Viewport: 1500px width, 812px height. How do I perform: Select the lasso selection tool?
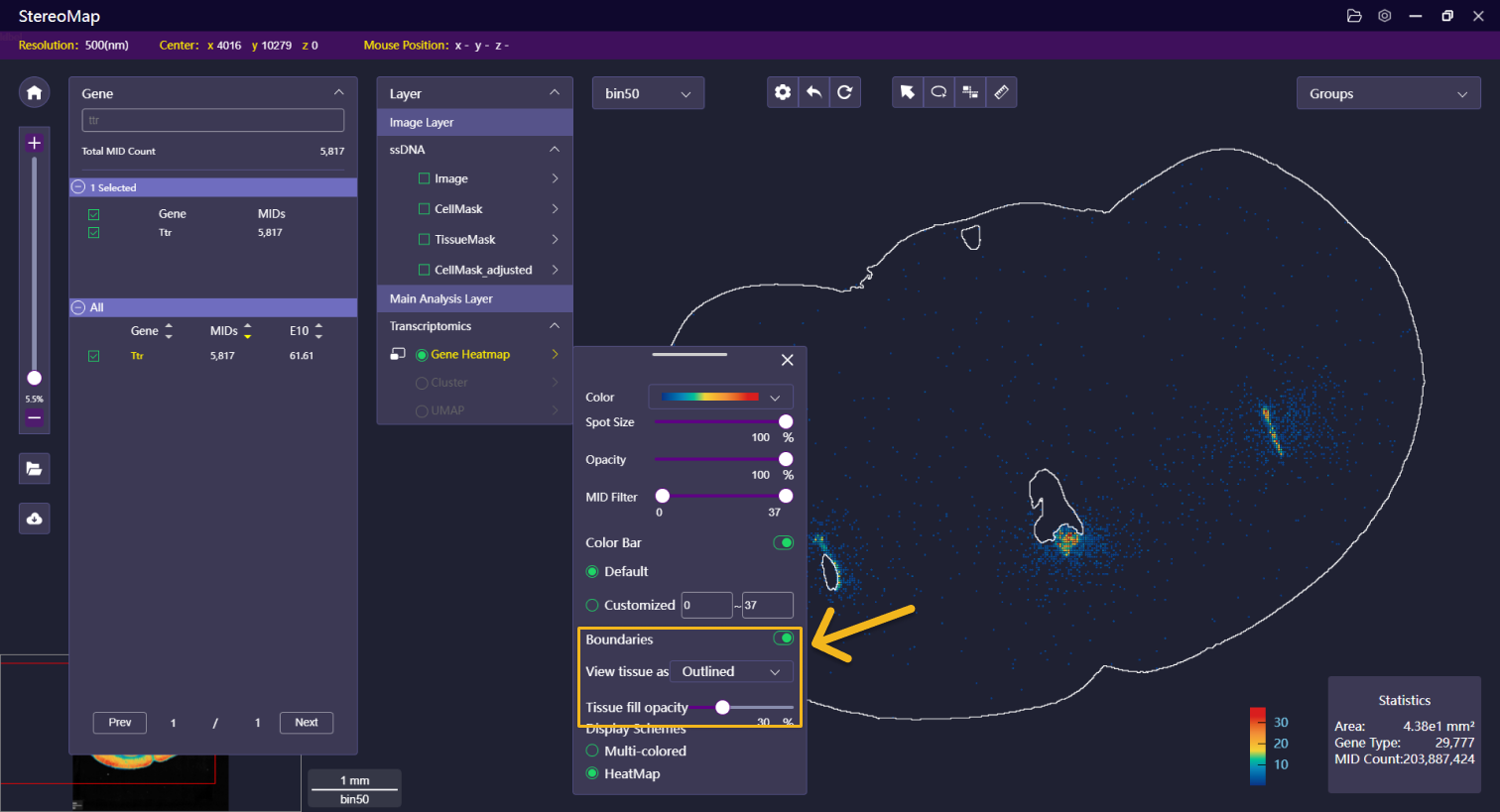[x=938, y=92]
